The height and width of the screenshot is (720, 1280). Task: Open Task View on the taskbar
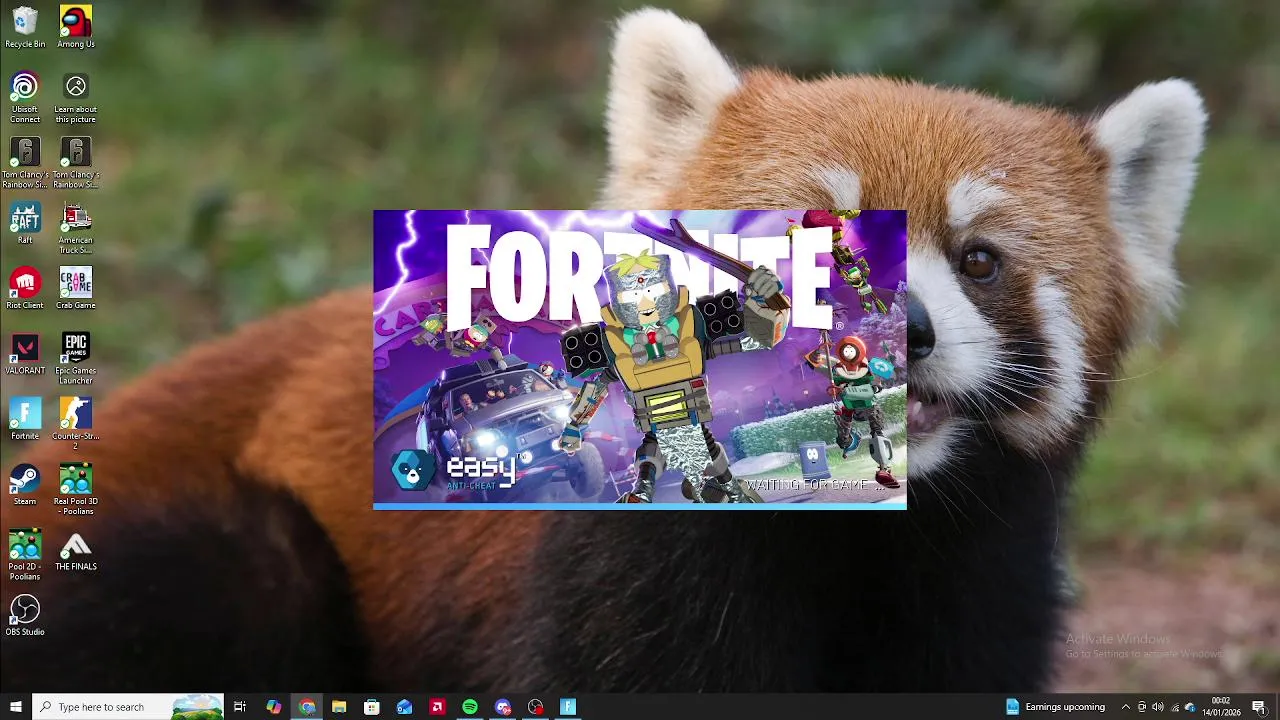(x=240, y=707)
